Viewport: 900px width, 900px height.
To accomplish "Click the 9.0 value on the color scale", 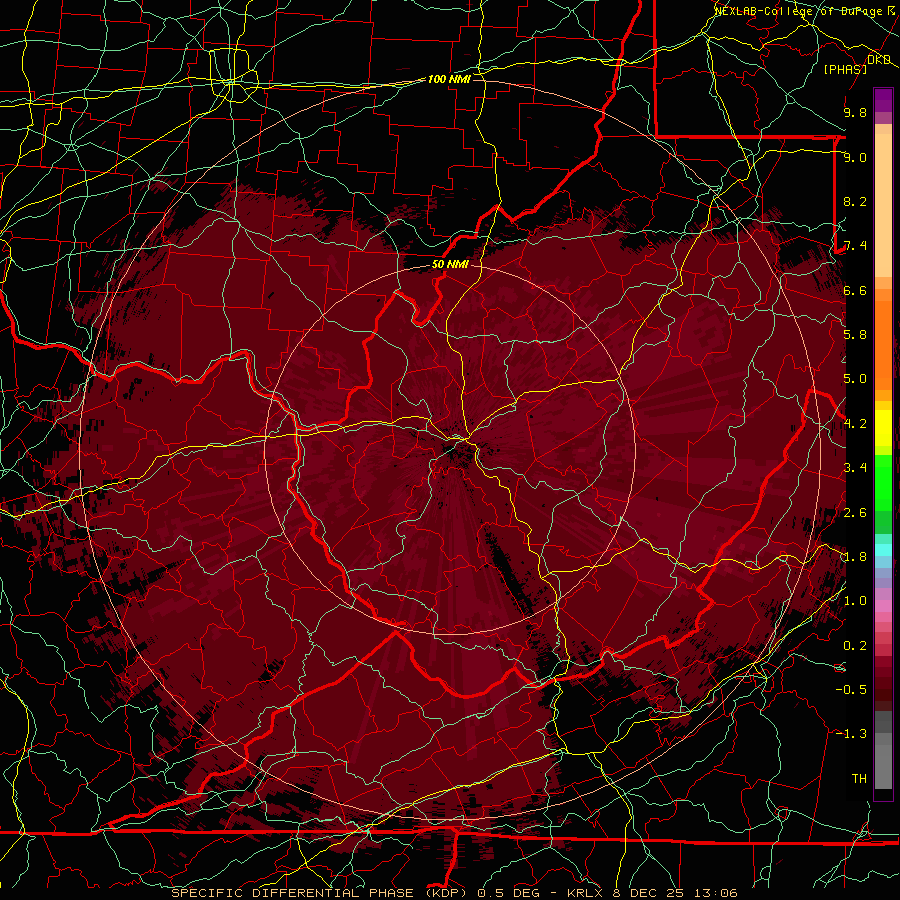I will click(x=855, y=157).
